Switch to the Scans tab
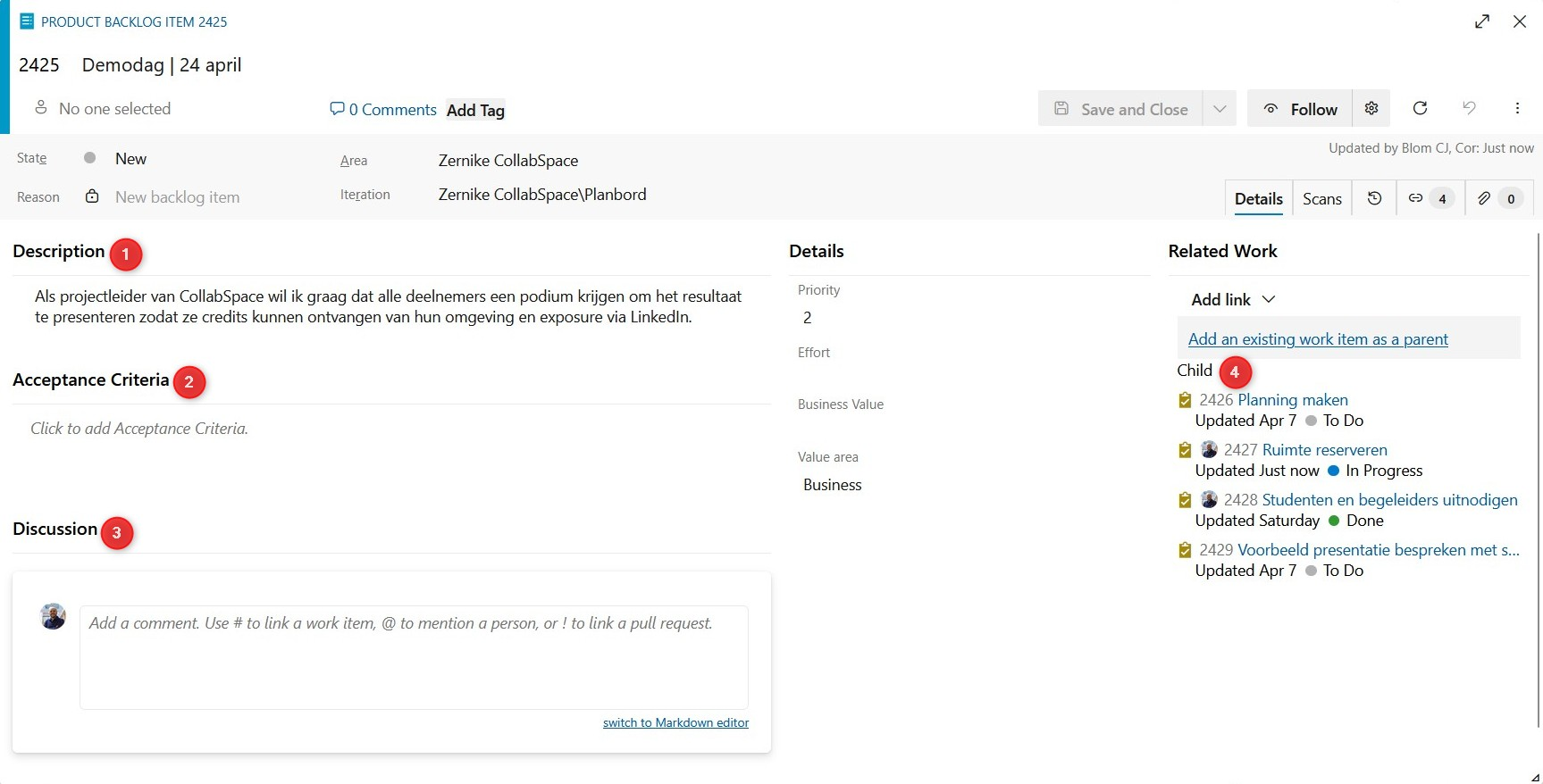1543x784 pixels. (1322, 198)
